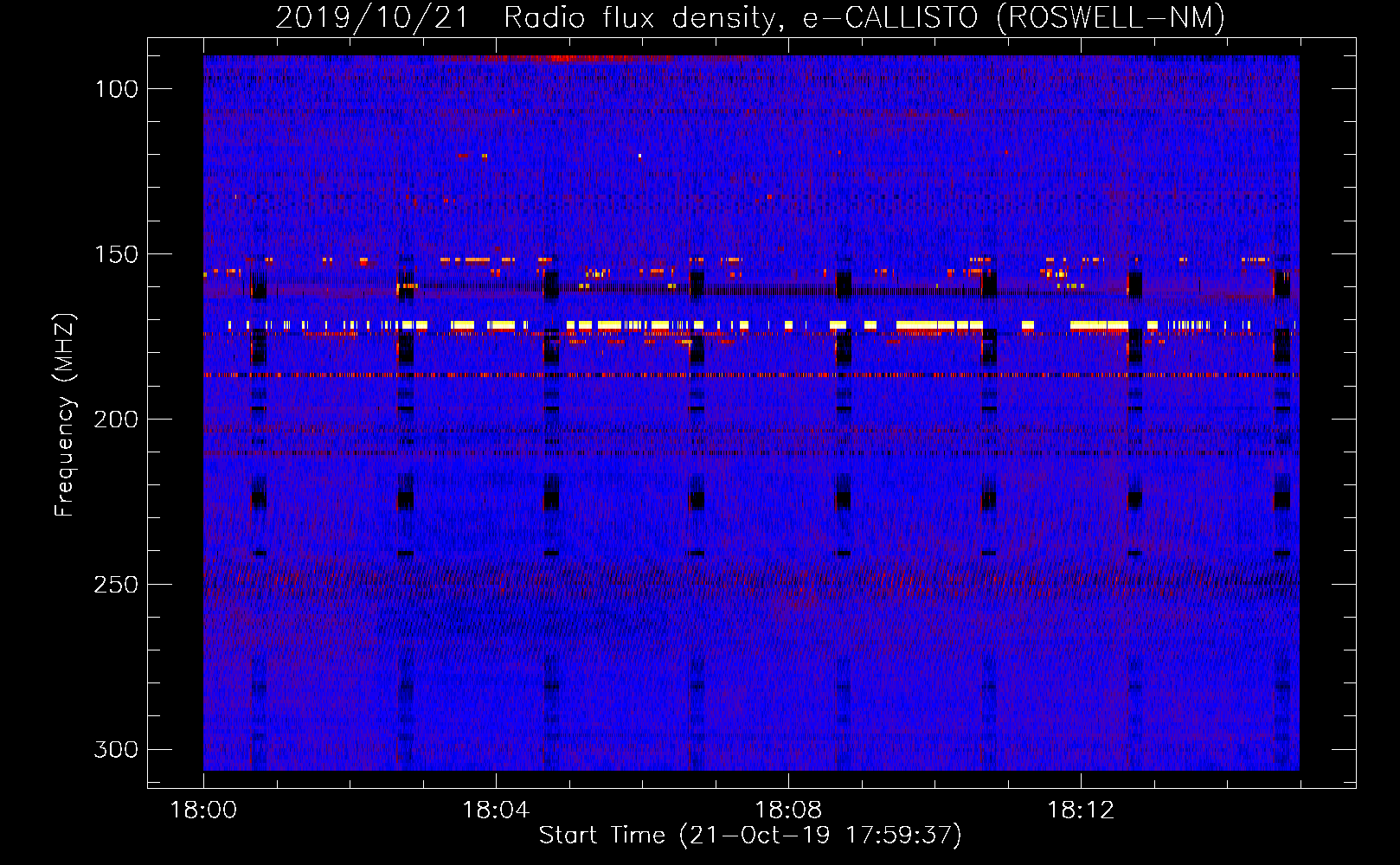Image resolution: width=1400 pixels, height=865 pixels.
Task: Select the '200' frequency tick label
Action: click(x=116, y=420)
